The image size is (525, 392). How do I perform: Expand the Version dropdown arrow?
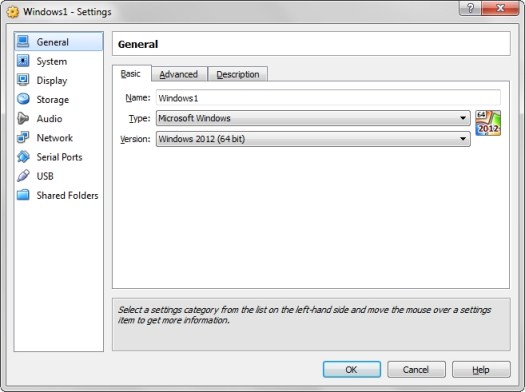(x=463, y=139)
